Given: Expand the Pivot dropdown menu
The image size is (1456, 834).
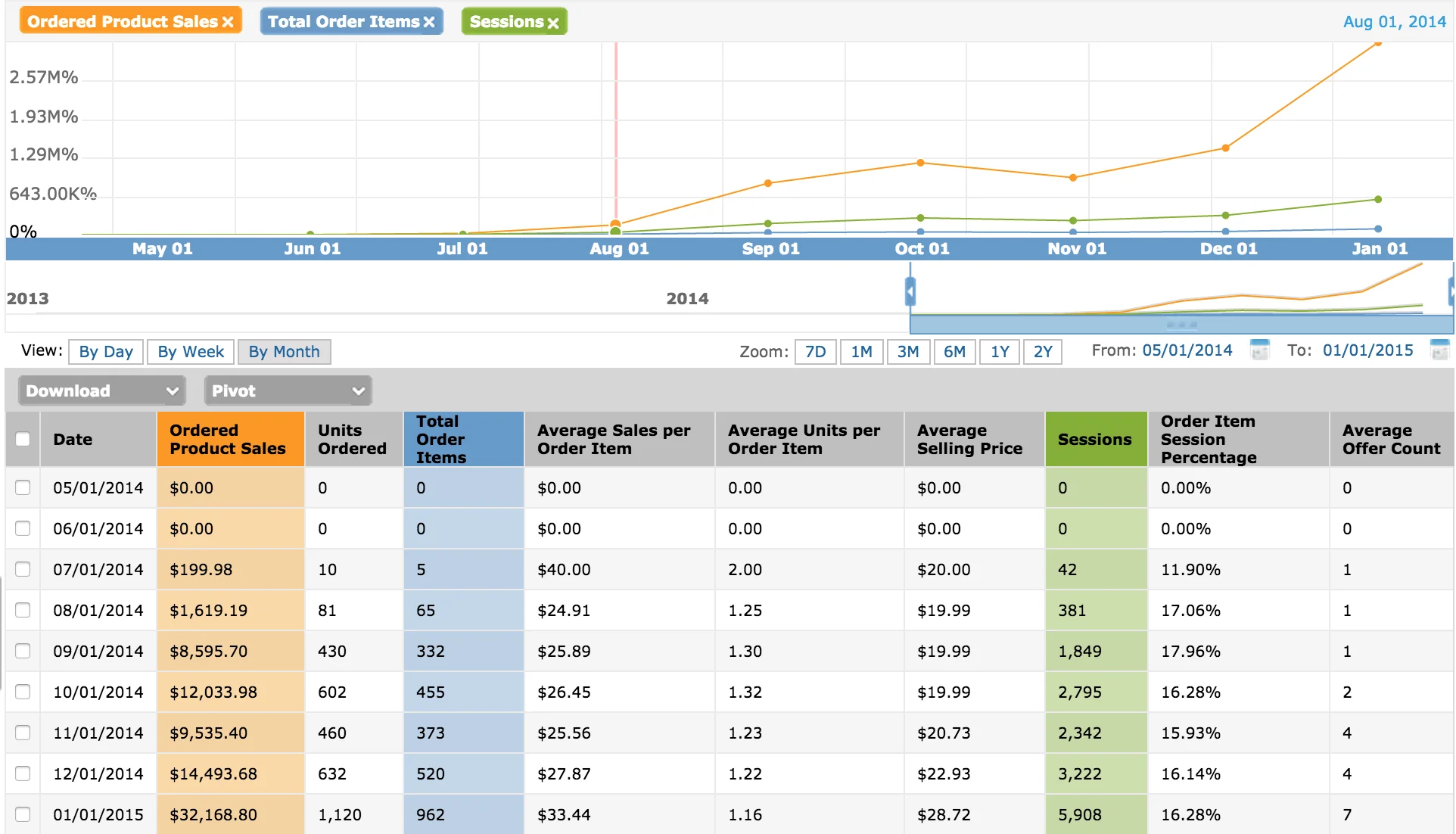Looking at the screenshot, I should click(x=288, y=391).
